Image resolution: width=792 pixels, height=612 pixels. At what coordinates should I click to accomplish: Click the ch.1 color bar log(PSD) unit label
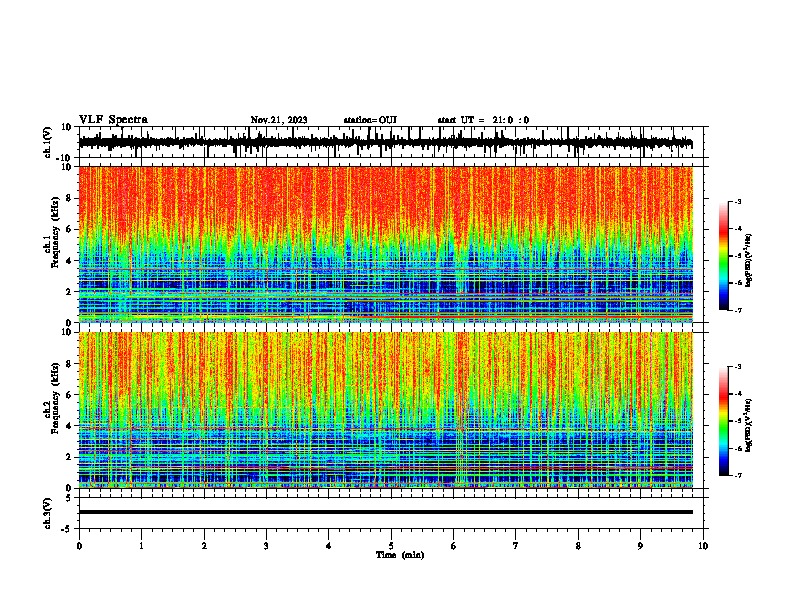[749, 261]
